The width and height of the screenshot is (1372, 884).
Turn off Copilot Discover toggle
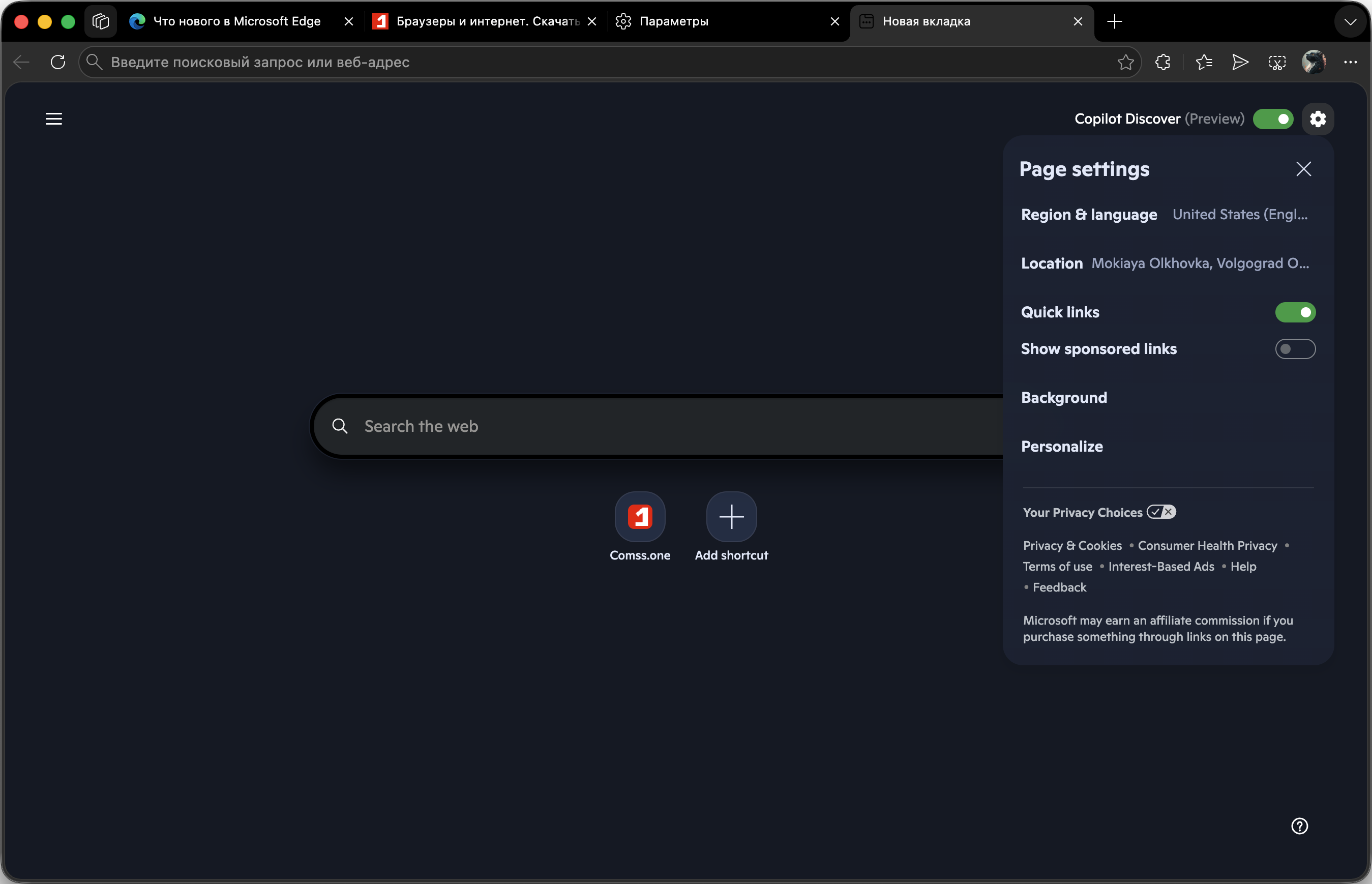[1273, 119]
